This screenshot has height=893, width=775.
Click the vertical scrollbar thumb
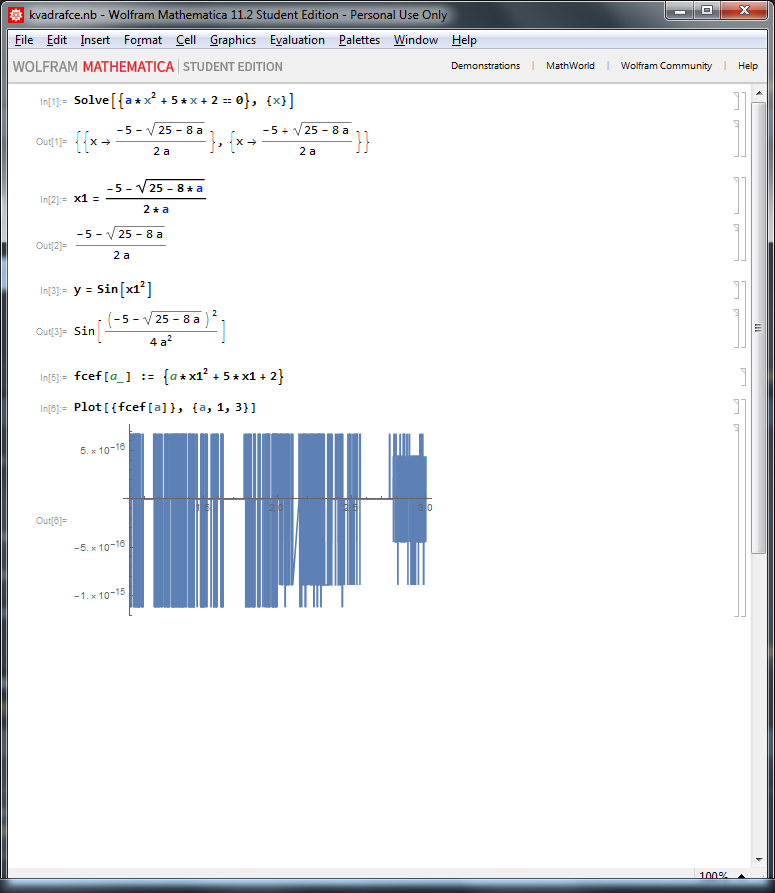tap(758, 327)
